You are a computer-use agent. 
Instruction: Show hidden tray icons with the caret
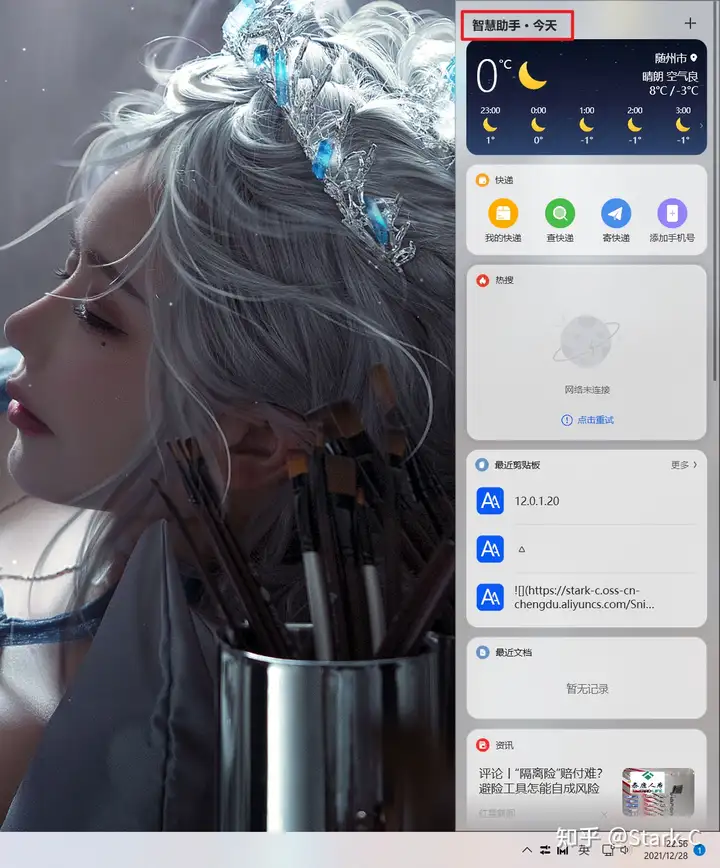click(527, 850)
